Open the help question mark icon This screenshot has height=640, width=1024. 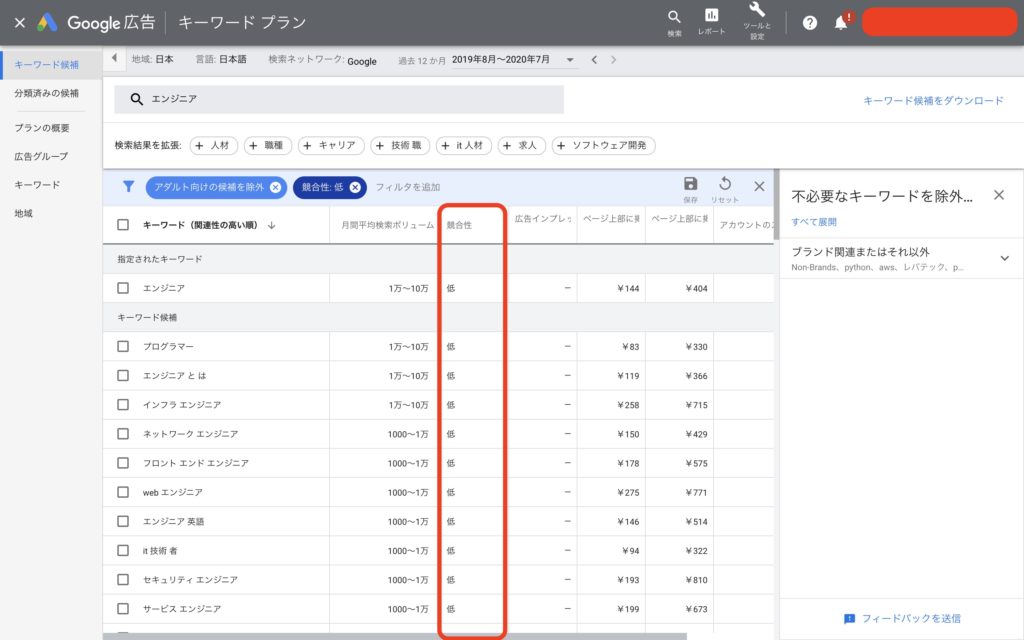click(810, 23)
